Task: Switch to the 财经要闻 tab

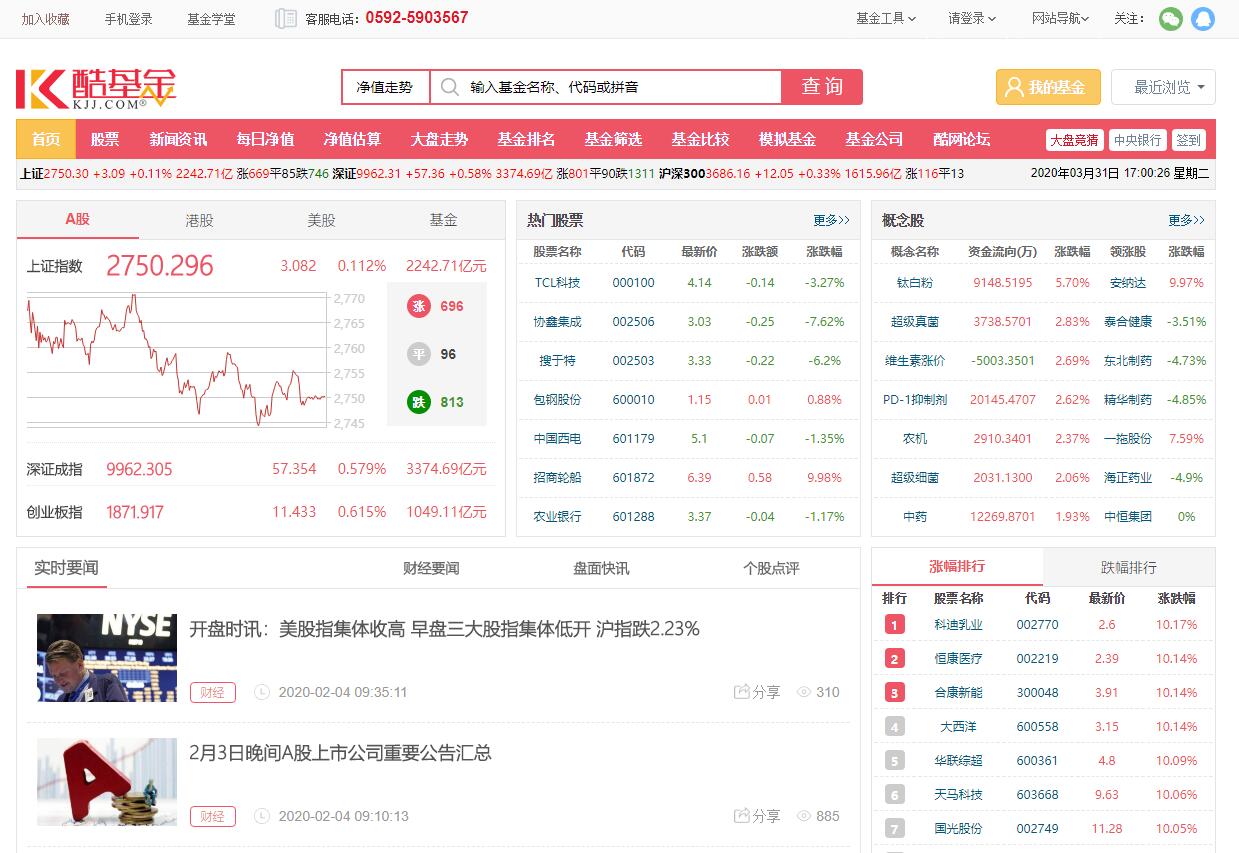Action: coord(431,568)
